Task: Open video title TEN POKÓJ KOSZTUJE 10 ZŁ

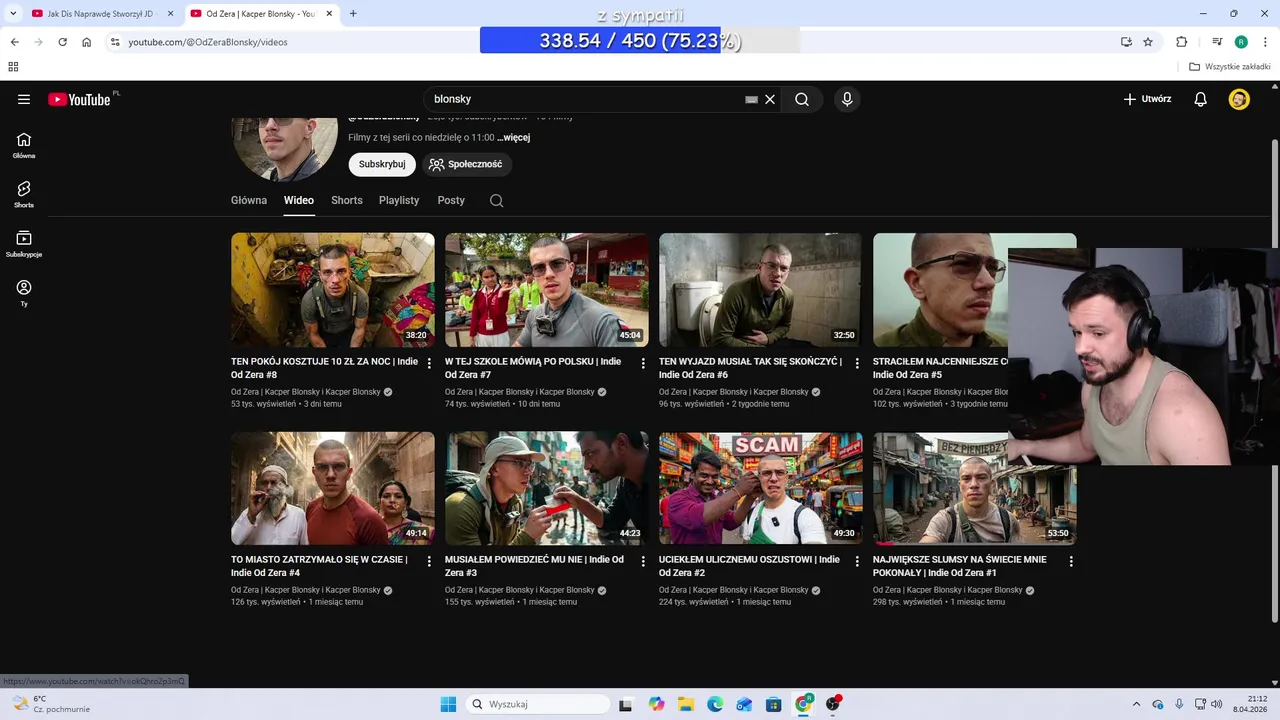Action: (324, 368)
